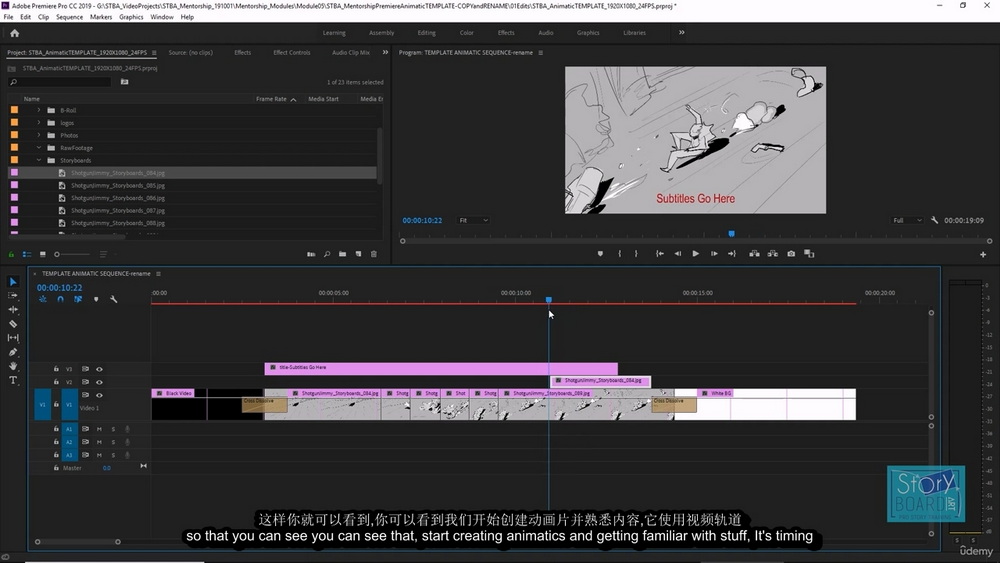This screenshot has width=1000, height=563.
Task: Click the Clear trash icon in Project panel
Action: point(374,254)
